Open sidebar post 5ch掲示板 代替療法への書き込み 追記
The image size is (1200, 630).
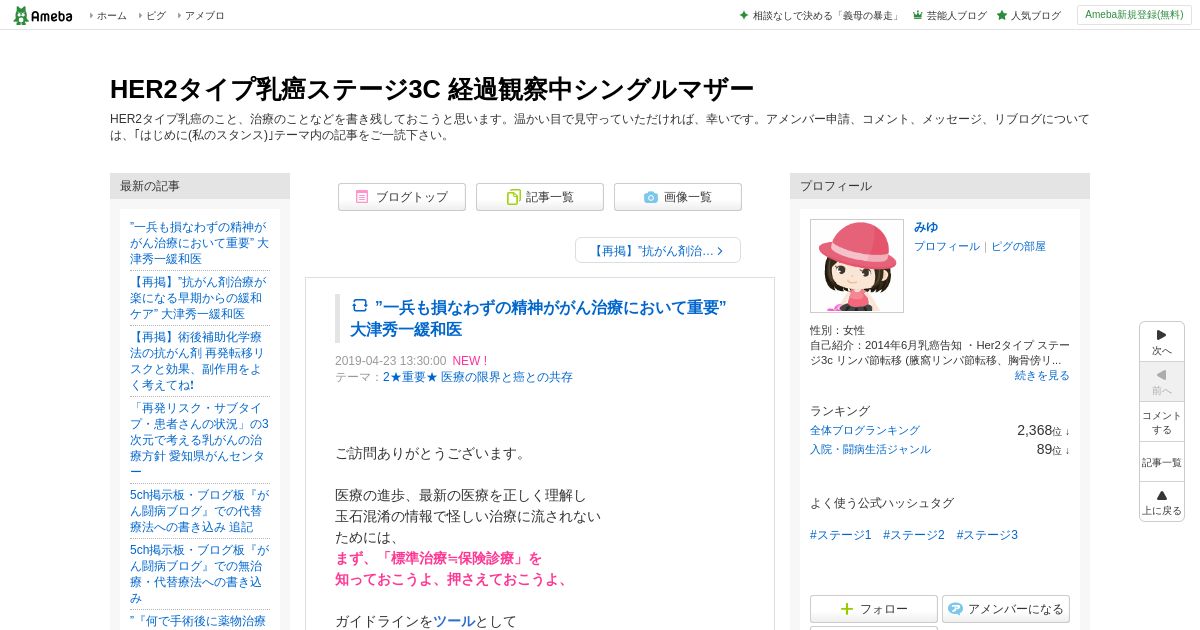tap(199, 511)
